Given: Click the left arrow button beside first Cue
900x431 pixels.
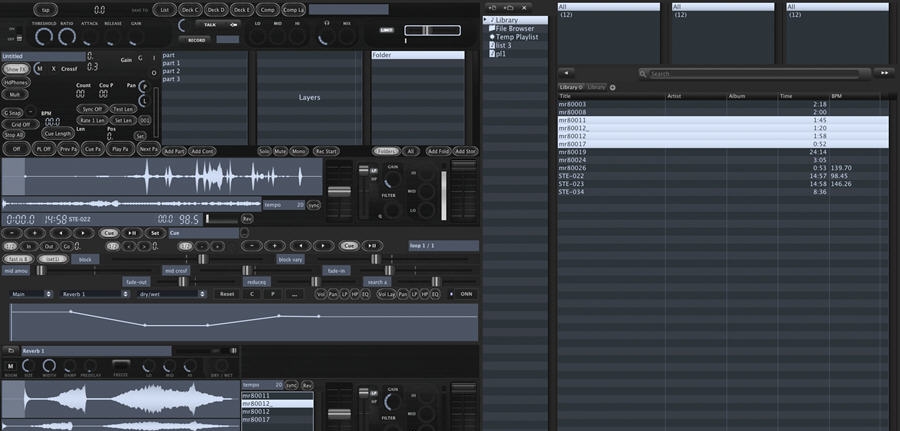Looking at the screenshot, I should click(61, 233).
